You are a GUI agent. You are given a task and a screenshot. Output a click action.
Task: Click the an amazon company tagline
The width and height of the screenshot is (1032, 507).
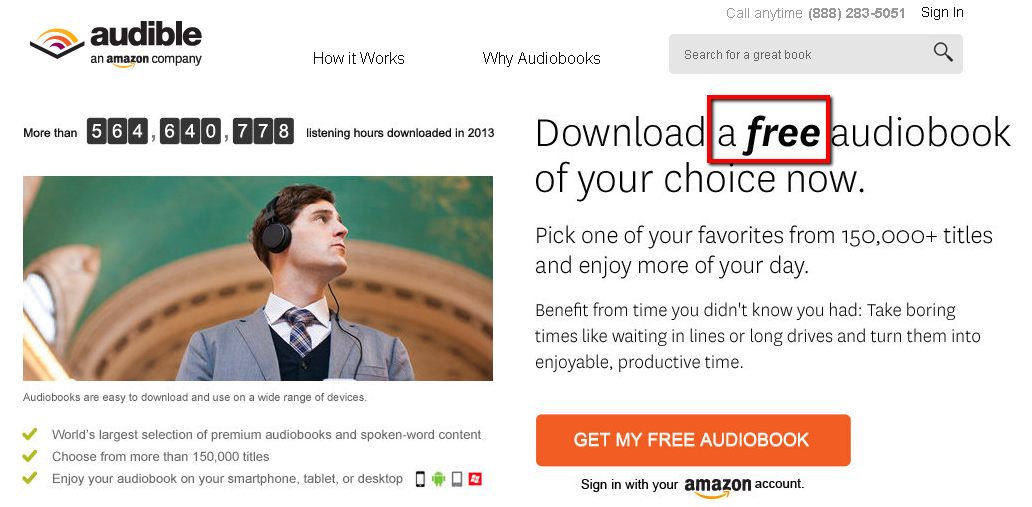145,60
